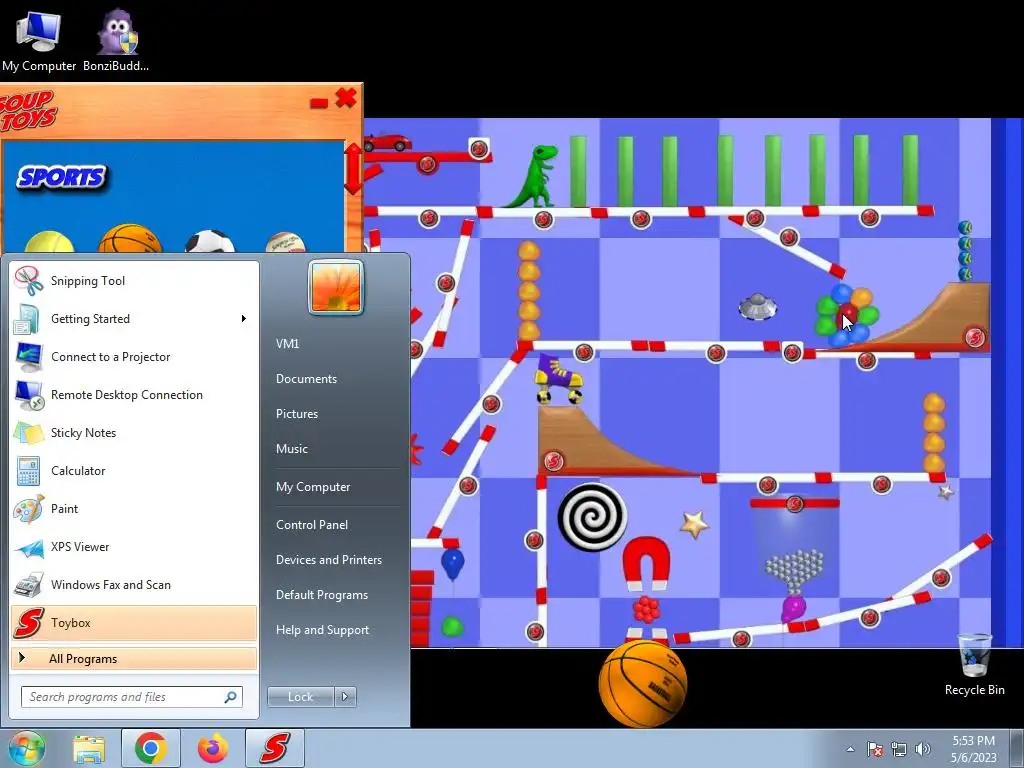The width and height of the screenshot is (1024, 768).
Task: Open Music library link
Action: coord(292,449)
